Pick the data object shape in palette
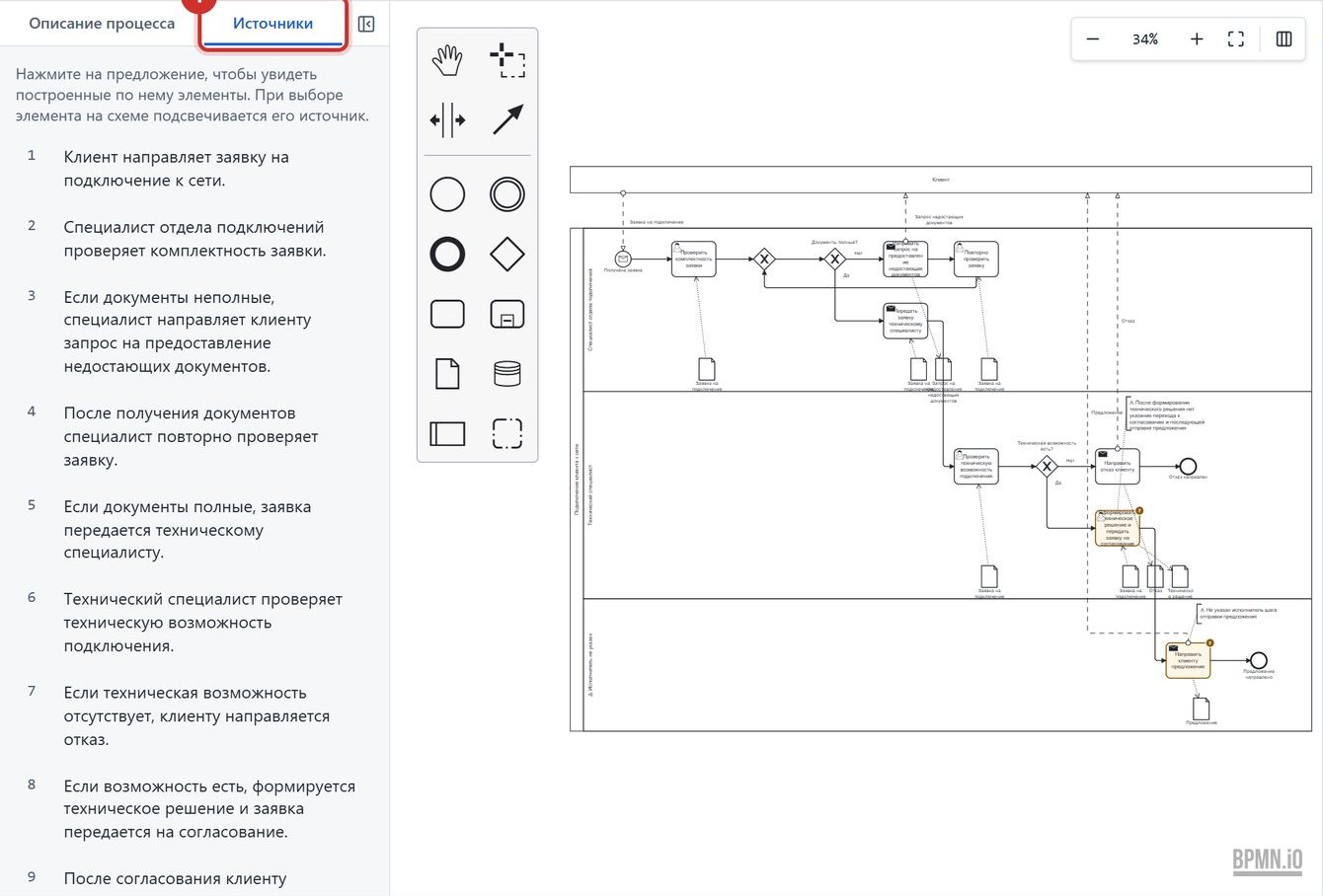1323x896 pixels. pyautogui.click(x=447, y=374)
